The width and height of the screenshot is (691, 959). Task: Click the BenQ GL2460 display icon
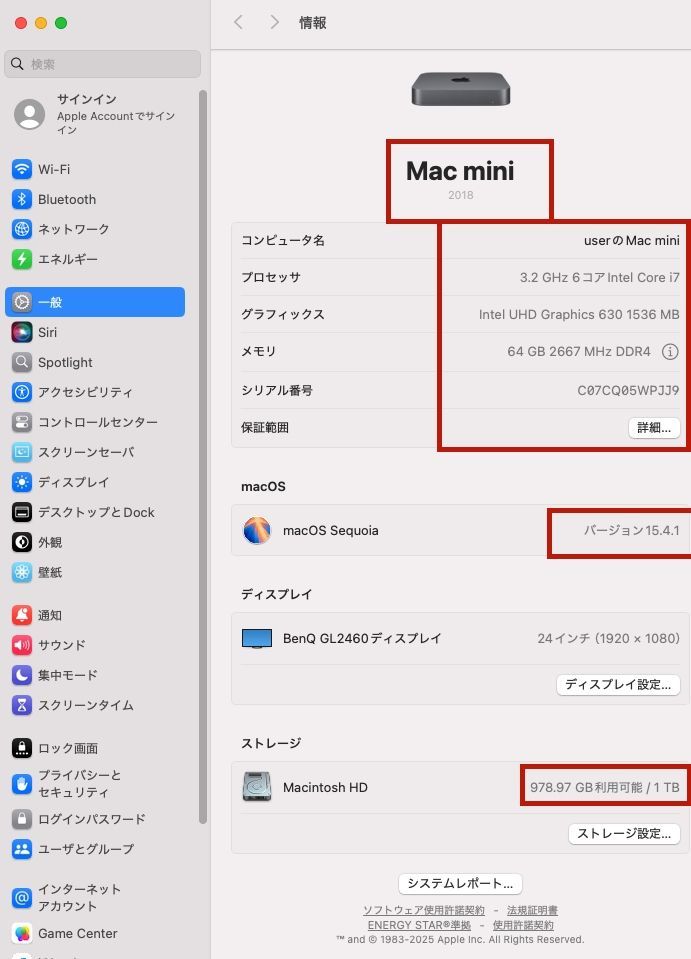[x=257, y=638]
